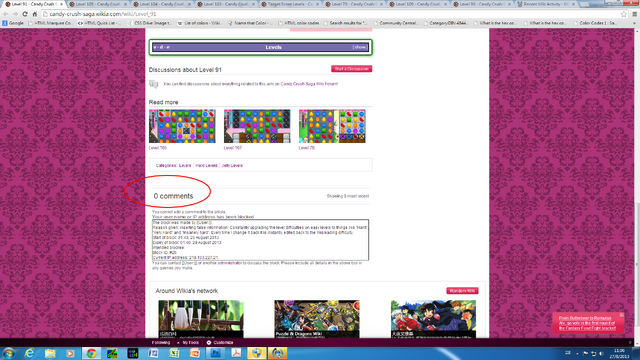Viewport: 640px width, 360px height.
Task: Click the Level 105 read more link
Action: 158,148
